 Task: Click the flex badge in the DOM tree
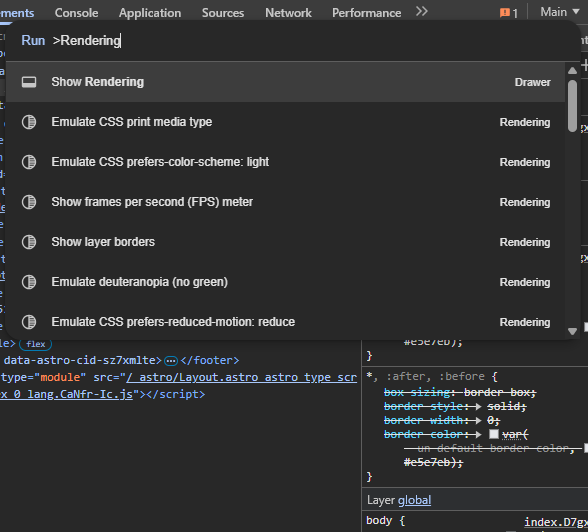(36, 344)
